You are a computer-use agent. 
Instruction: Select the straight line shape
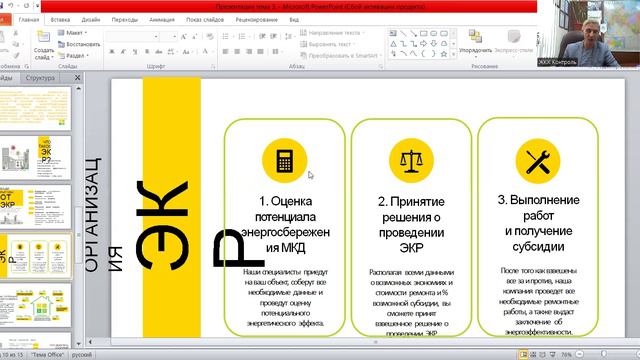(403, 33)
